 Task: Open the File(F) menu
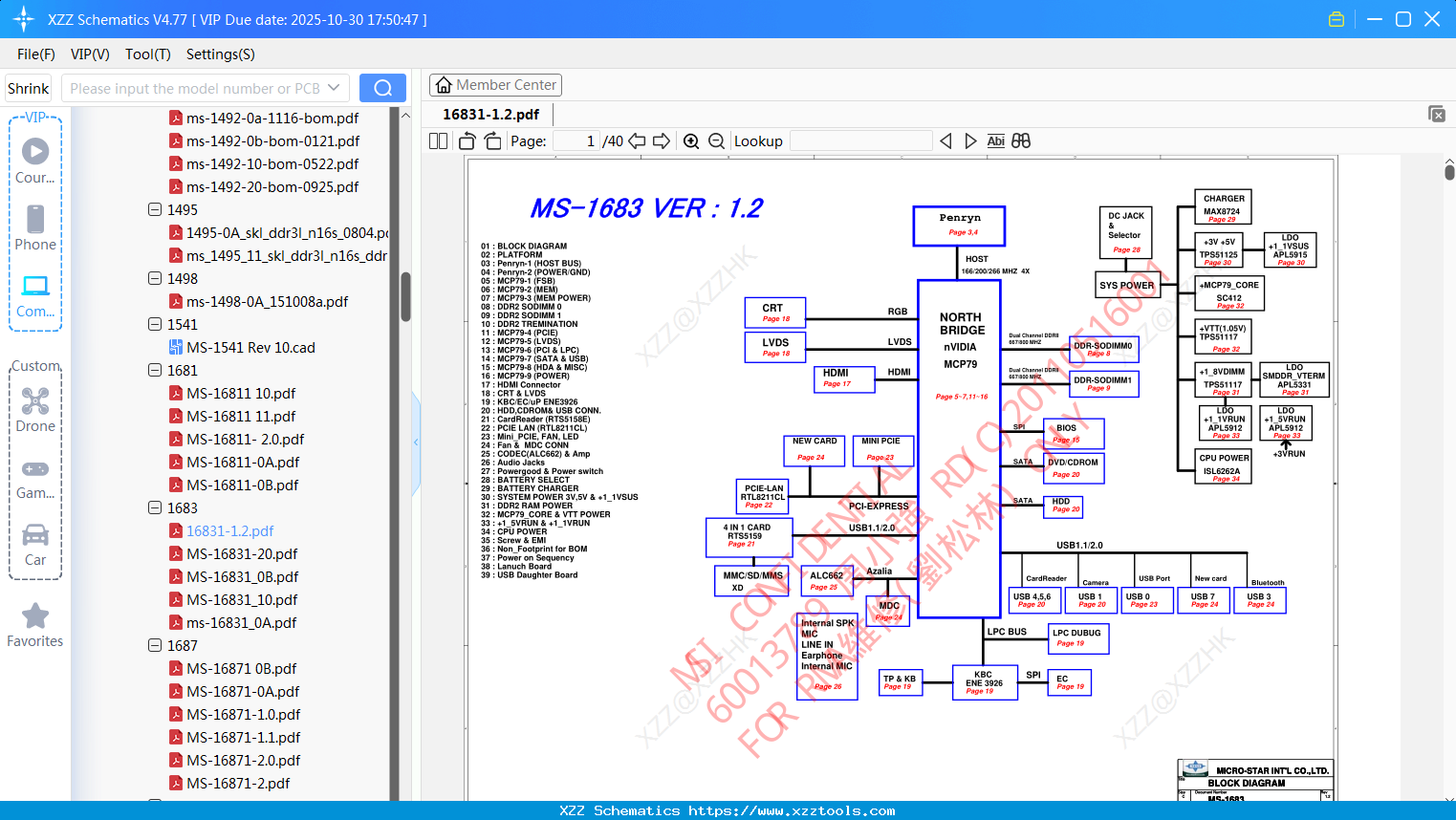pos(36,54)
